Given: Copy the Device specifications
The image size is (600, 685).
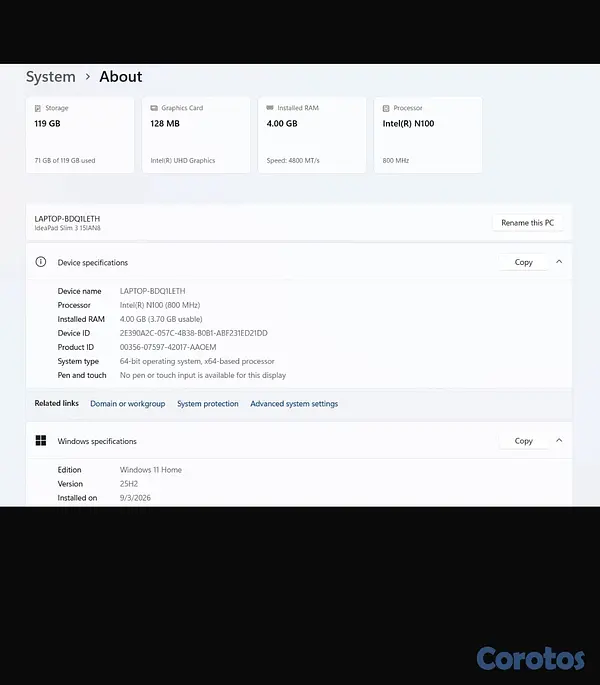Looking at the screenshot, I should pos(523,262).
